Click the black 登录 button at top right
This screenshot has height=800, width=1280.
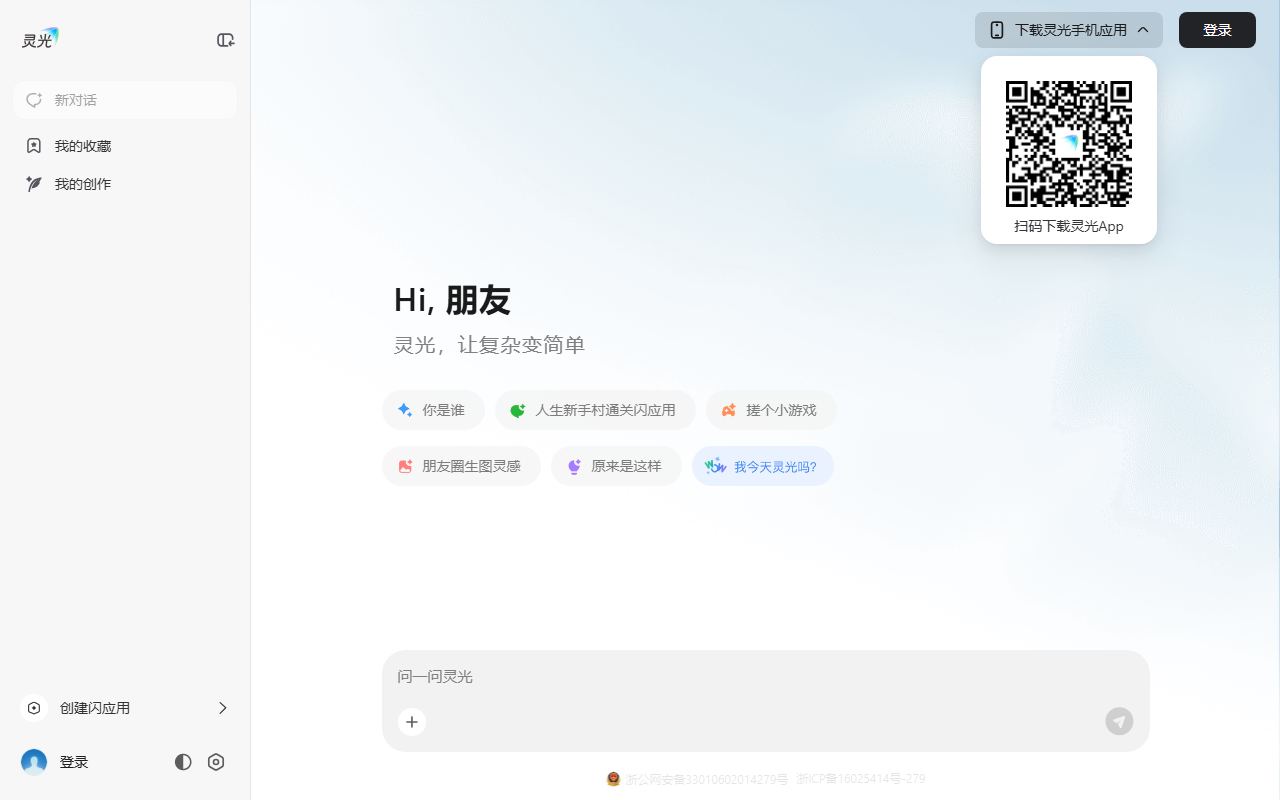(x=1217, y=30)
